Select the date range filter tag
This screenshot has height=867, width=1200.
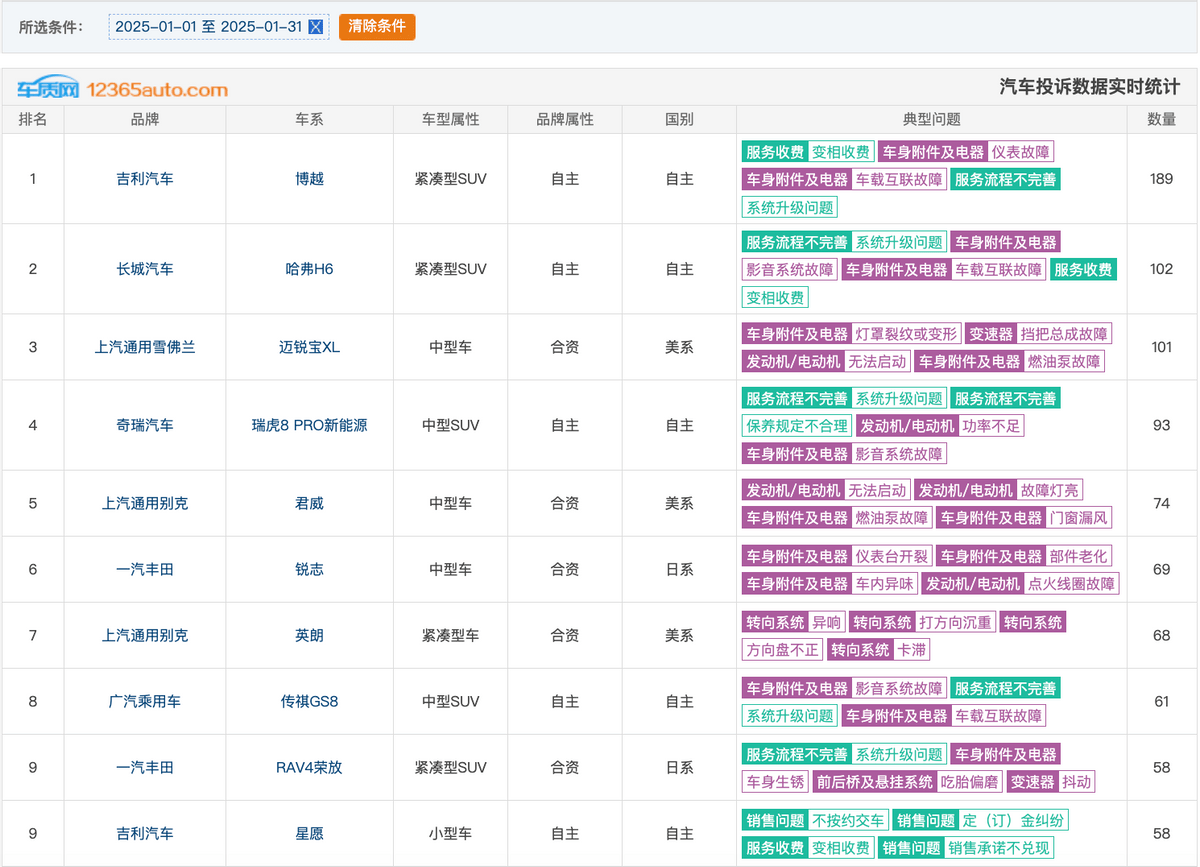(x=219, y=27)
